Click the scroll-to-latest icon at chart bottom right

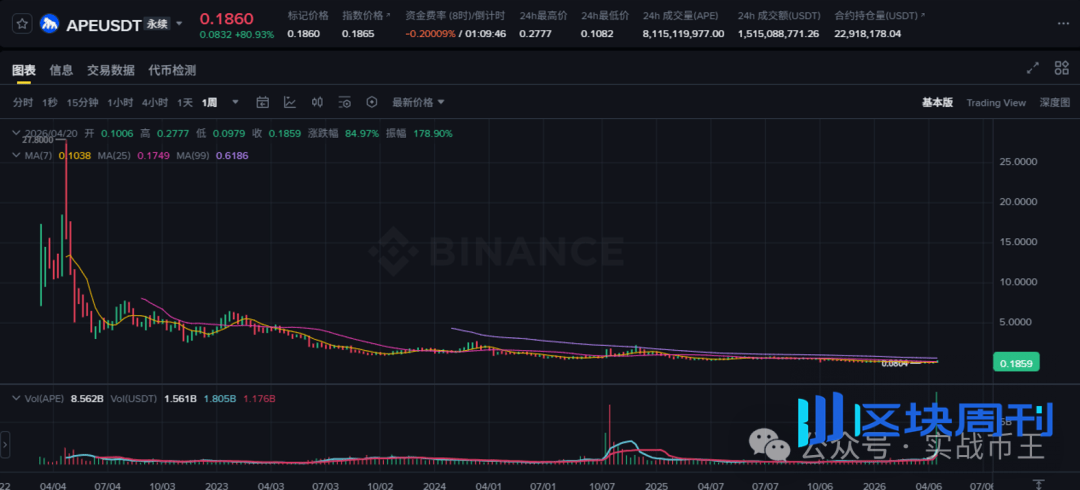click(1039, 484)
